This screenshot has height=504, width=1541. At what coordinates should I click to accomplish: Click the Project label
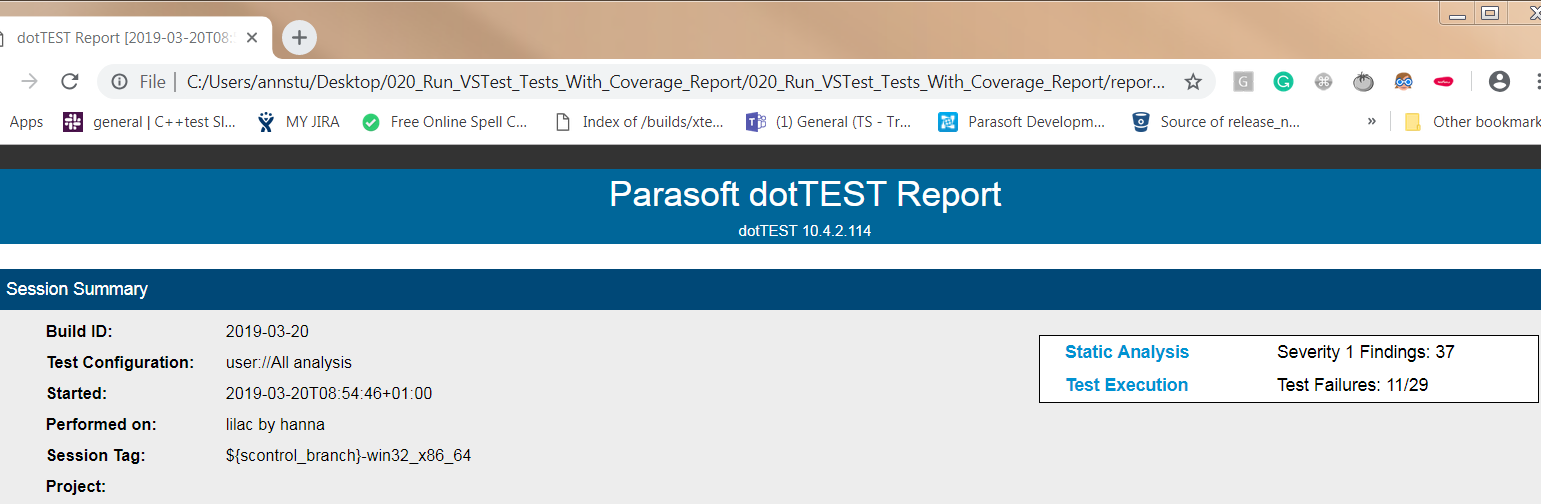(76, 487)
